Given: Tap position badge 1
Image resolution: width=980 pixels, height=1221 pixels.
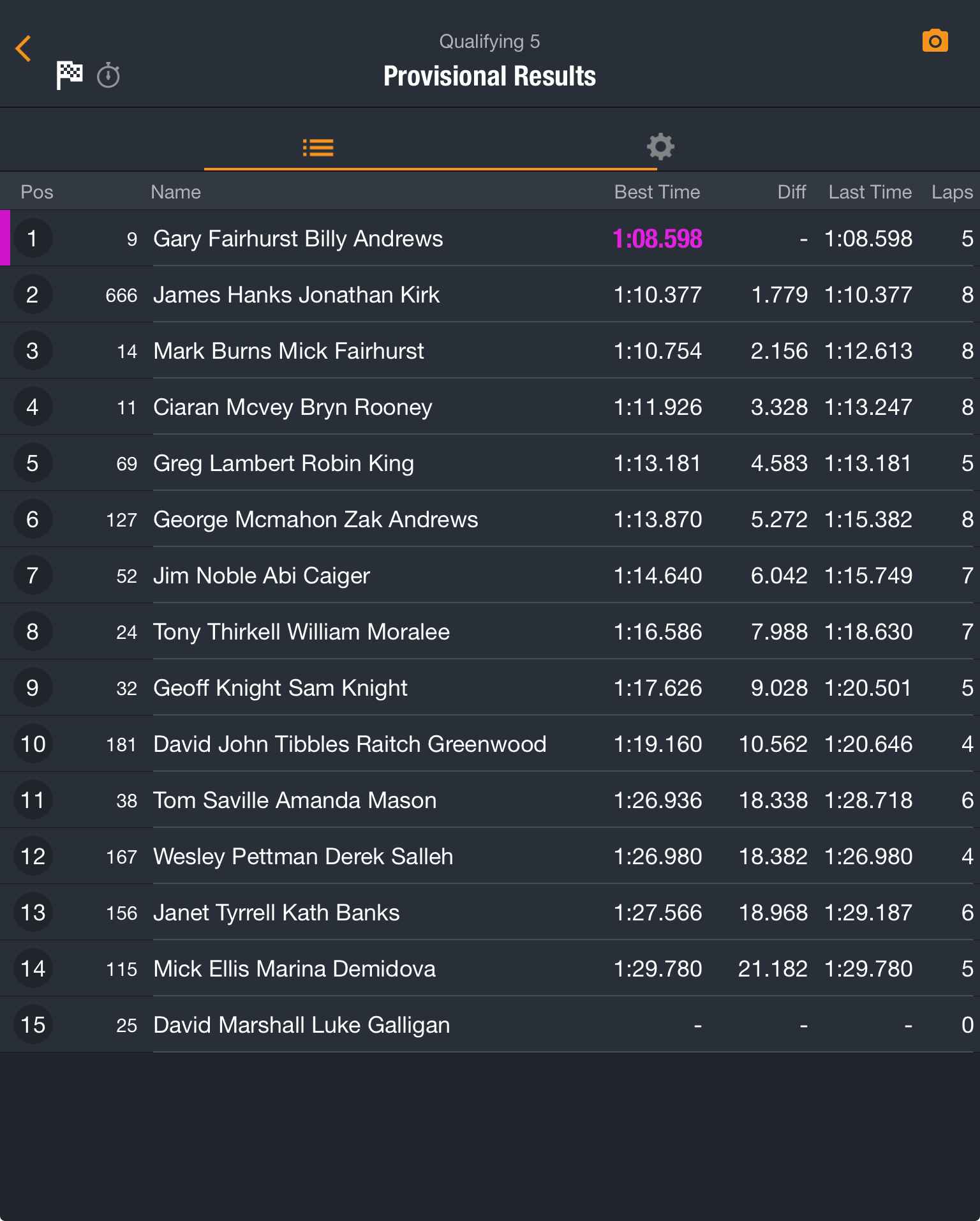Looking at the screenshot, I should pyautogui.click(x=33, y=238).
